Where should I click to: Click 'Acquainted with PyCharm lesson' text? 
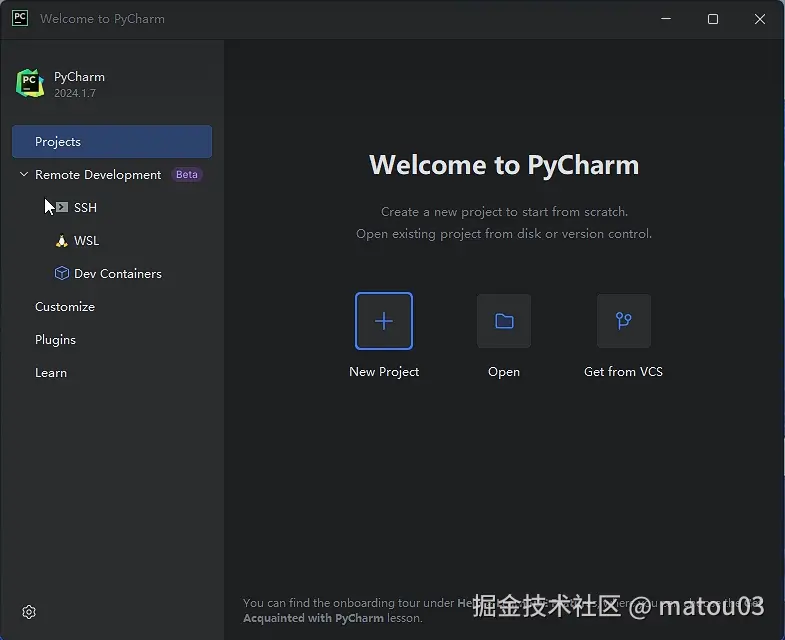point(333,618)
